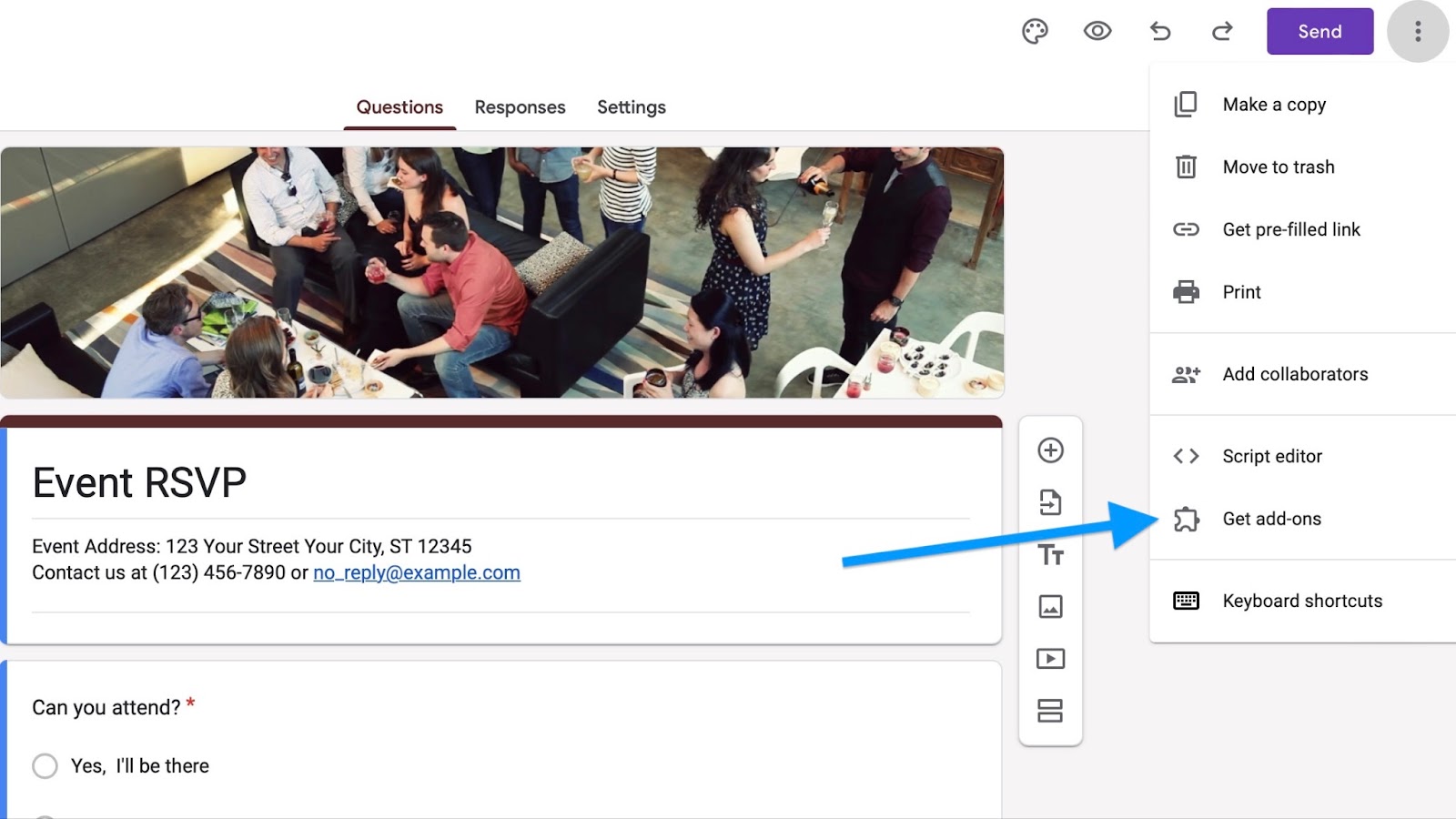Click the undo arrow icon

coord(1160,32)
